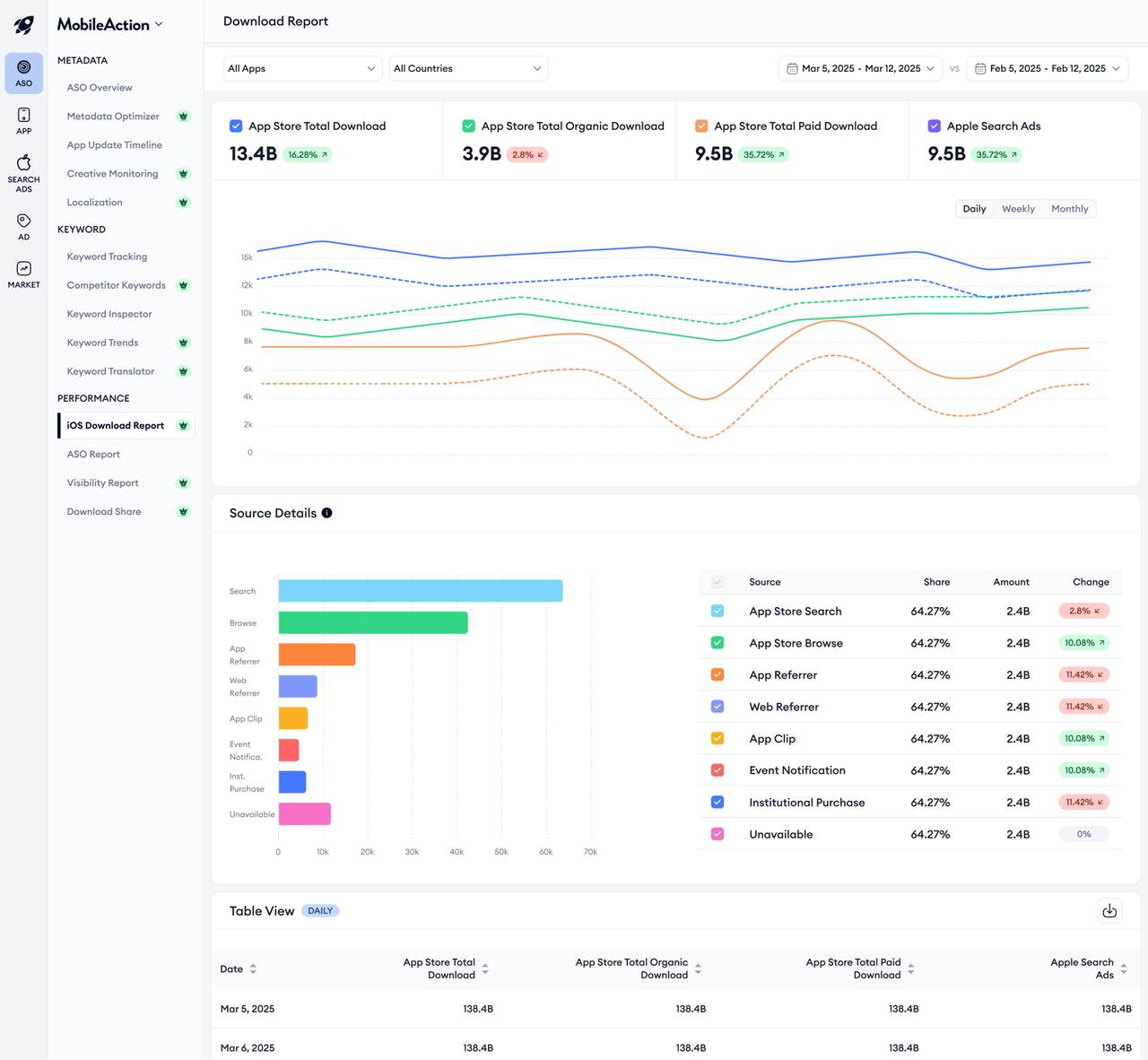Open the ASO section in left rail
The height and width of the screenshot is (1060, 1148).
click(x=24, y=73)
